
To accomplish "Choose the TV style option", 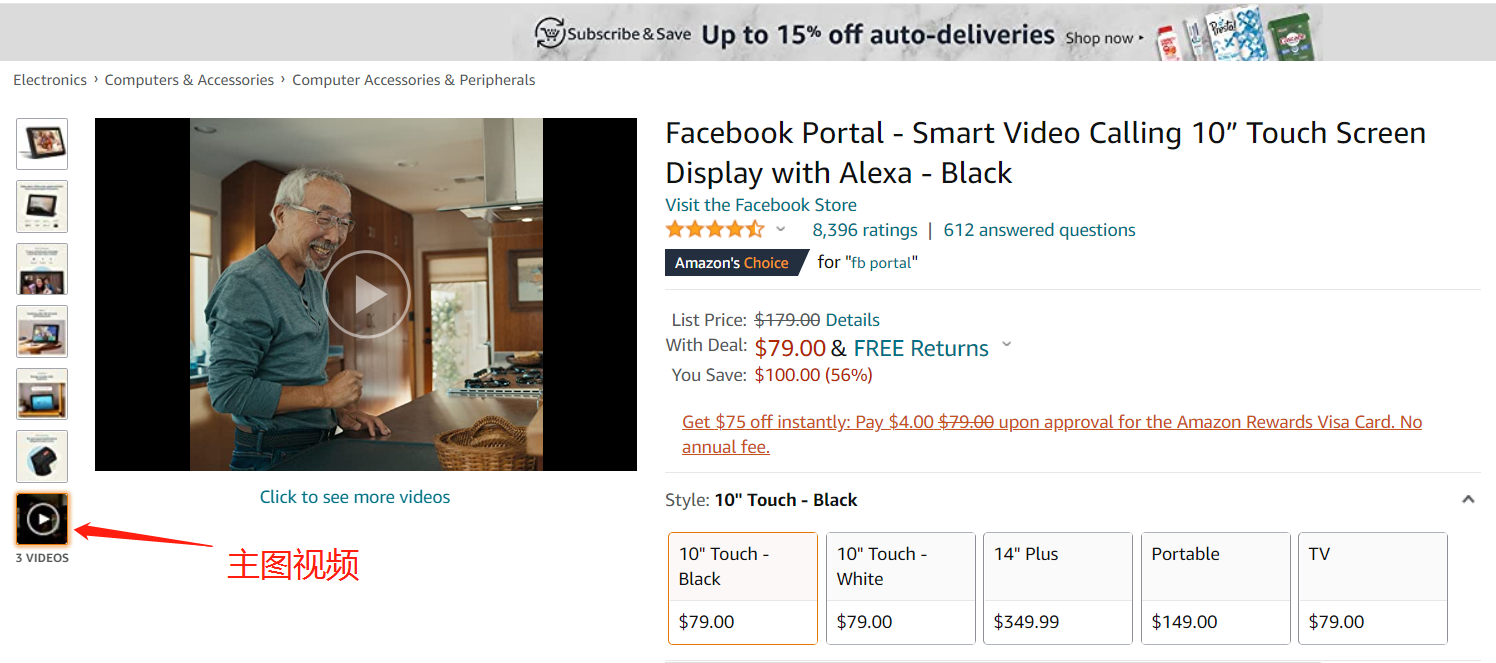I will 1373,588.
